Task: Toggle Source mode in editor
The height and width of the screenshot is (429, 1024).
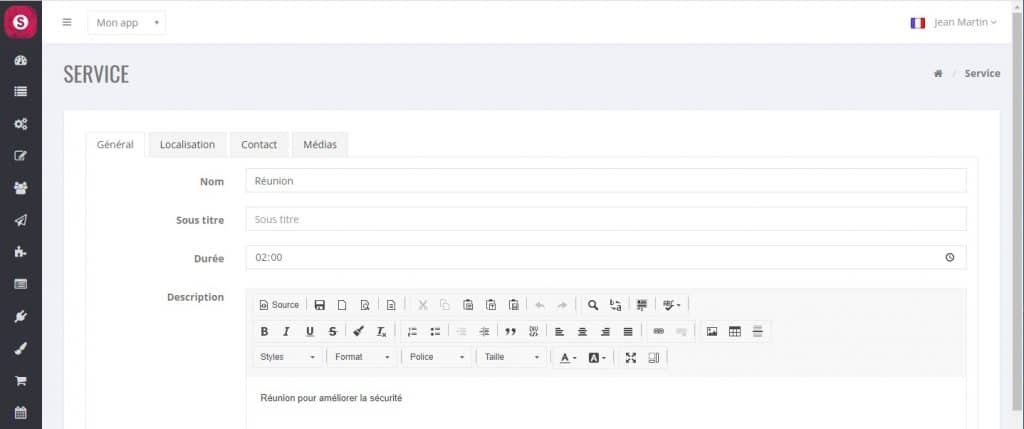Action: click(279, 305)
